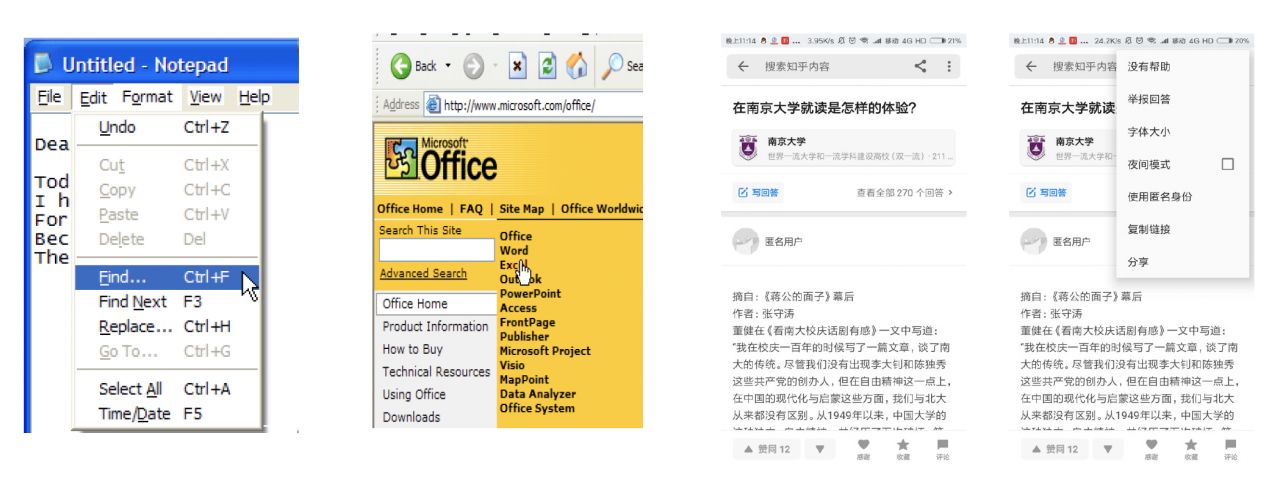Image resolution: width=1280 pixels, height=486 pixels.
Task: Choose 举报回答 from the overflow menu
Action: point(1183,99)
